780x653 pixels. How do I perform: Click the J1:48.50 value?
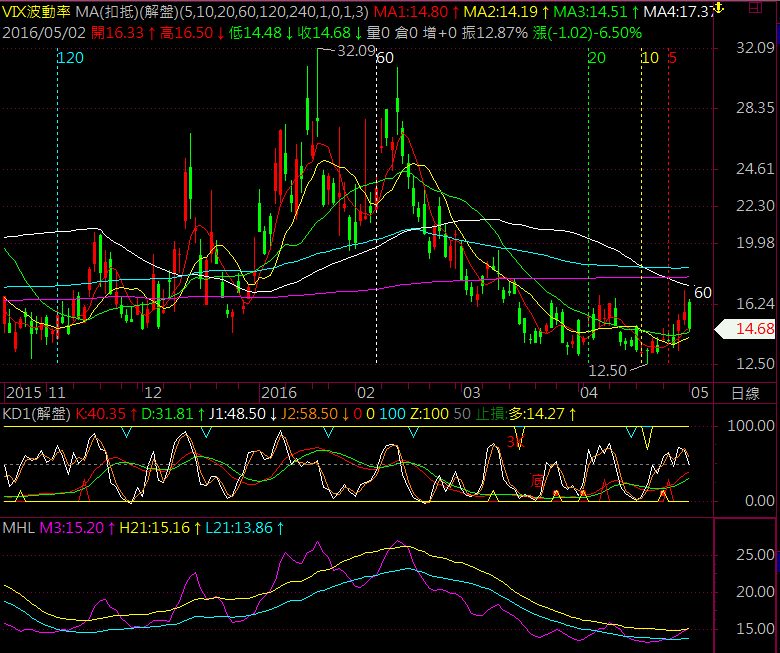[x=237, y=414]
